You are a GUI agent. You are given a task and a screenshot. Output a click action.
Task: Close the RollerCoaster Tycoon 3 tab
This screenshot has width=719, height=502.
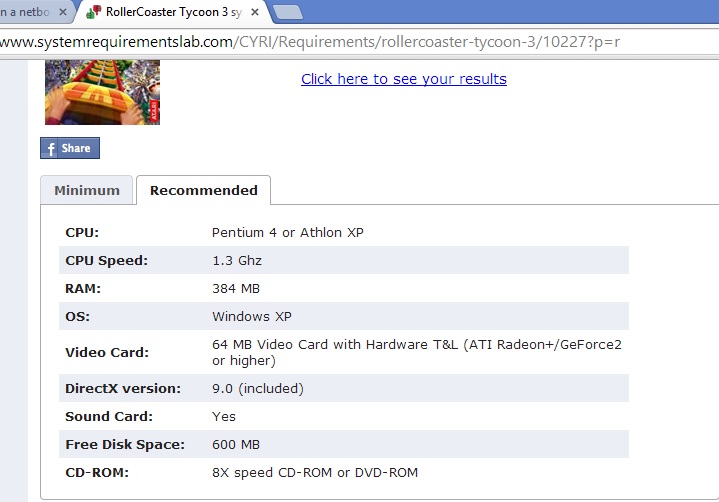(x=255, y=12)
